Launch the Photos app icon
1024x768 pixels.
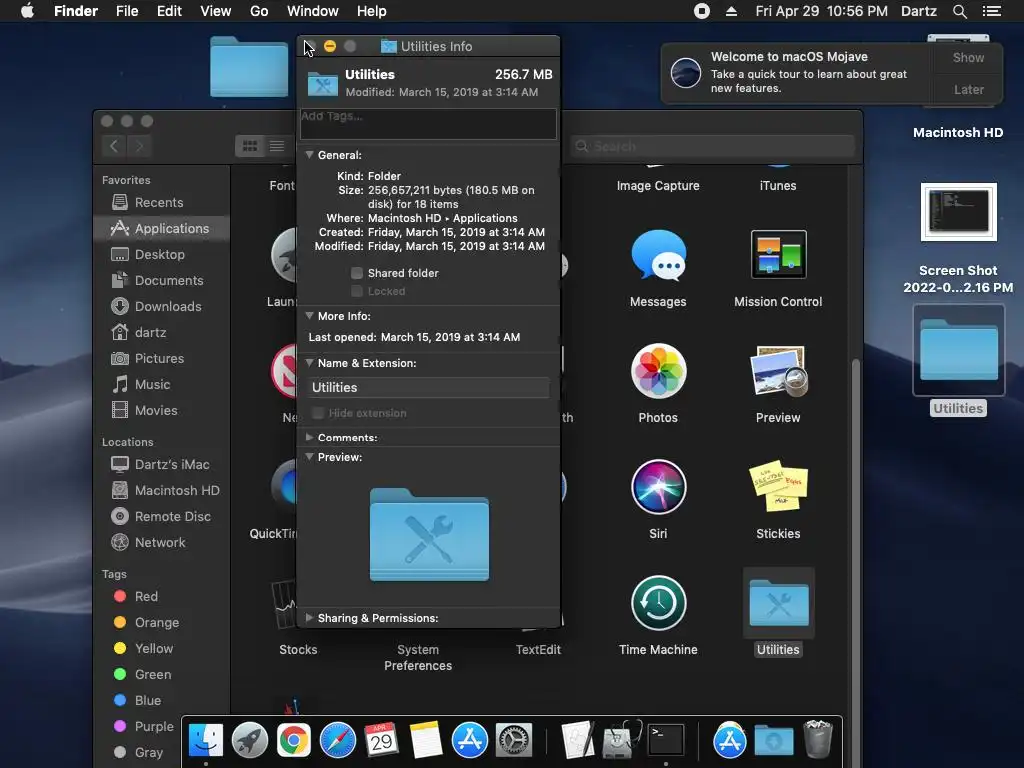click(658, 371)
